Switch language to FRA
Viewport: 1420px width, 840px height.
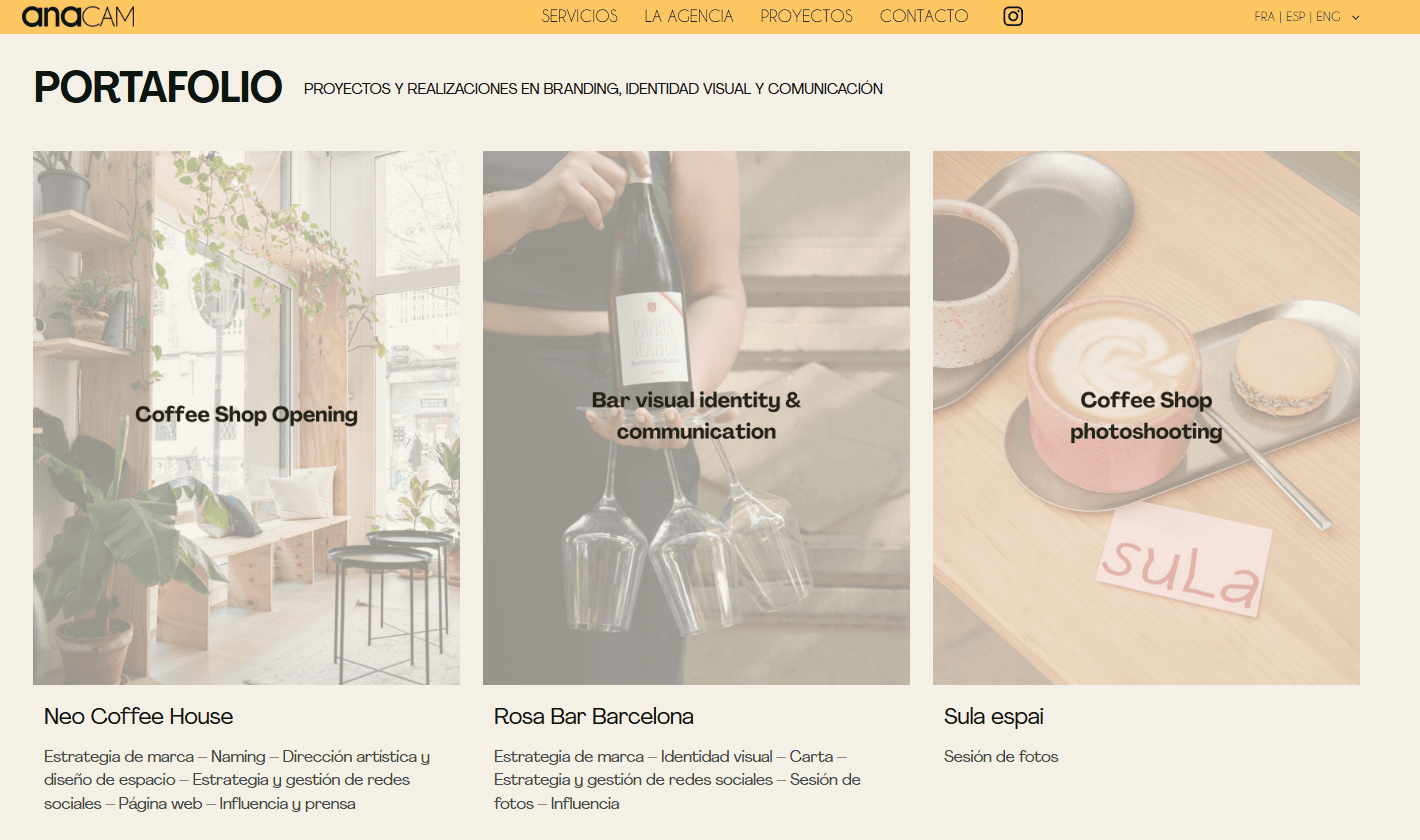[1264, 17]
